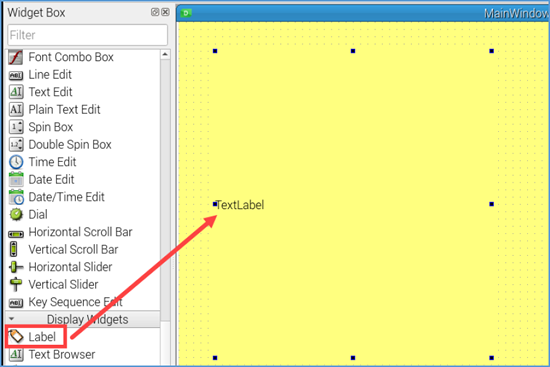Viewport: 550px width, 367px height.
Task: Collapse the Display Widgets category
Action: pos(12,319)
